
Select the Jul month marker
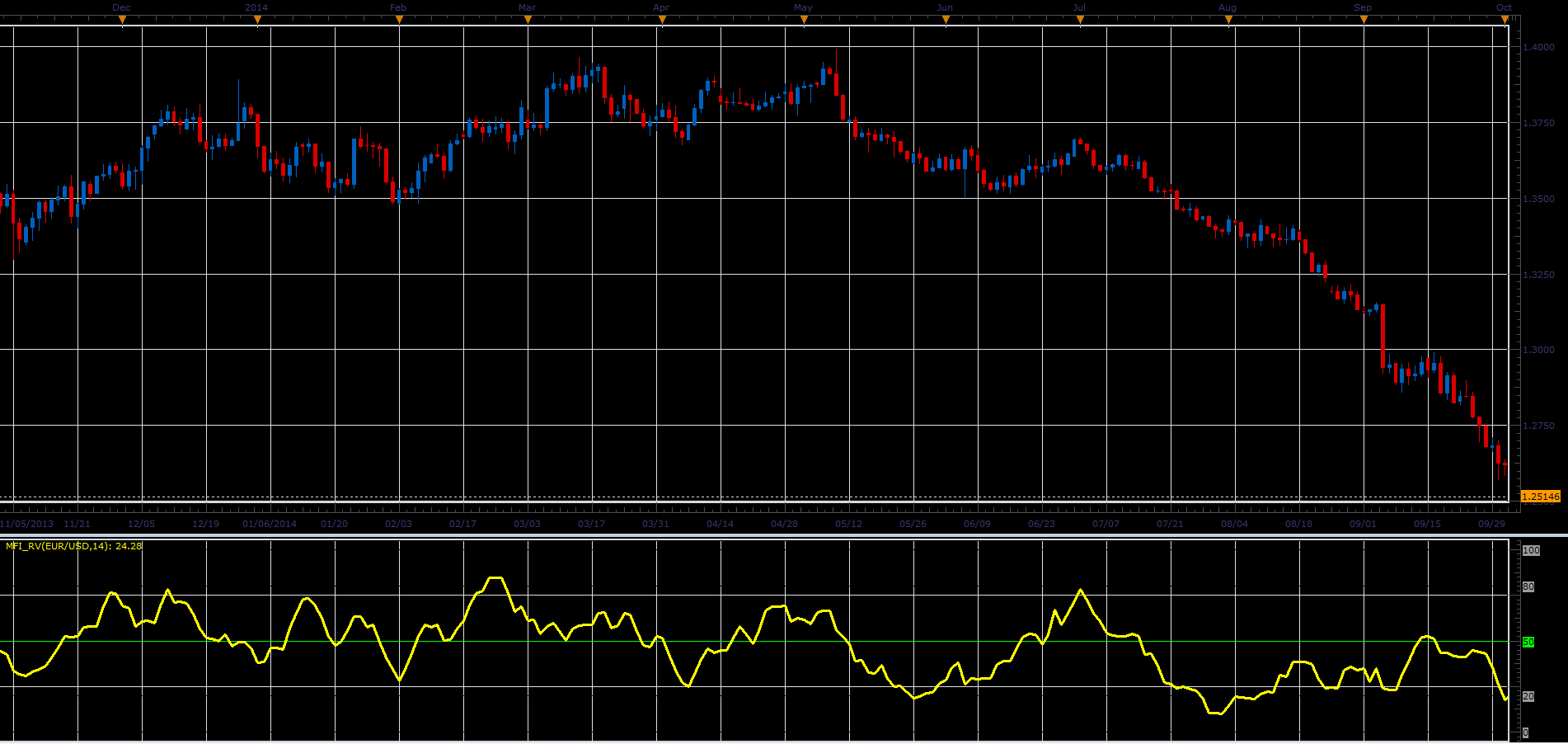pos(1080,21)
